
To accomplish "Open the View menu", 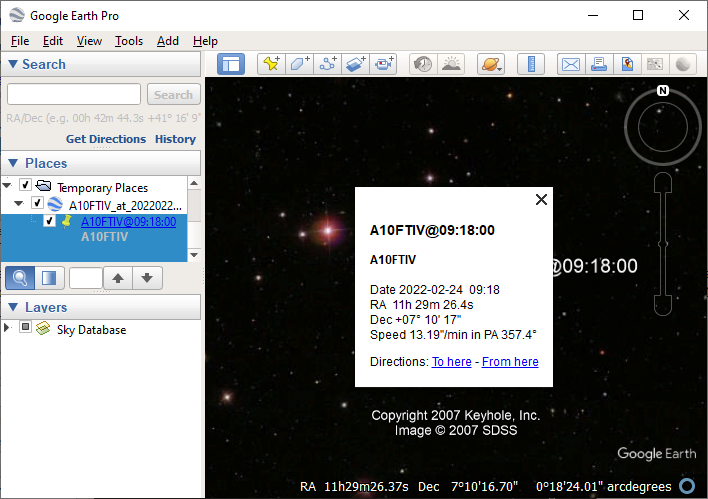I will tap(89, 41).
